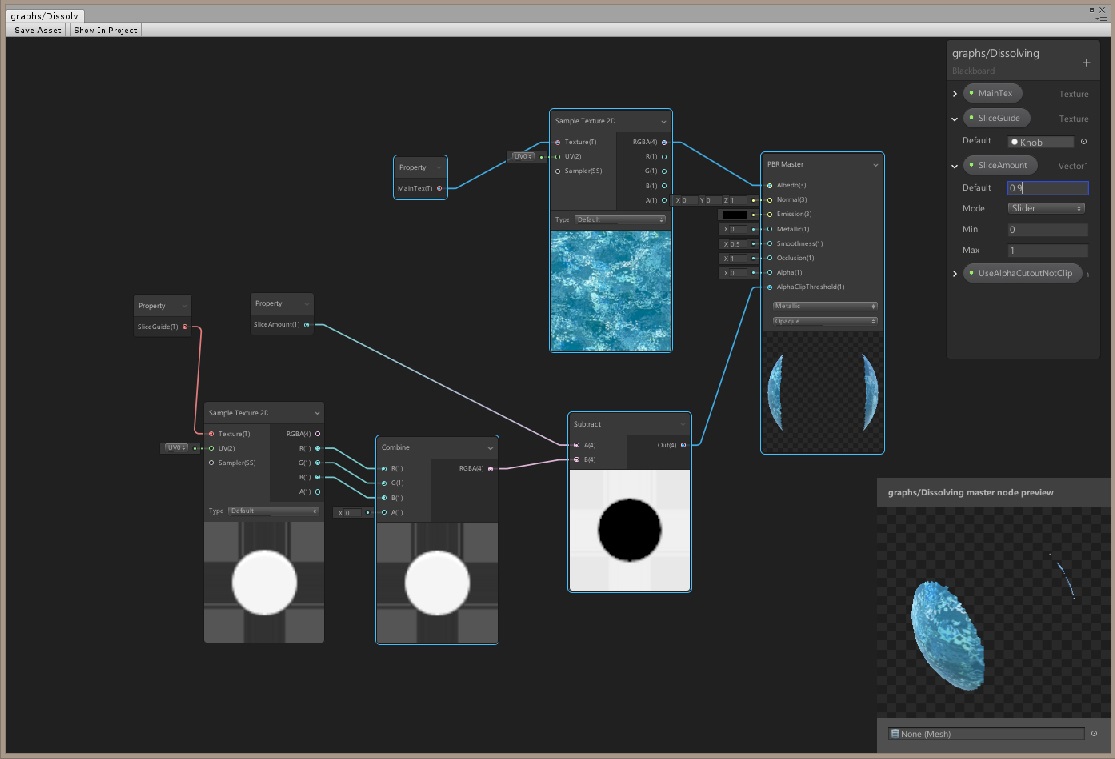The image size is (1115, 759).
Task: Click the SliceAmount Default field showing 0.9
Action: click(1048, 188)
